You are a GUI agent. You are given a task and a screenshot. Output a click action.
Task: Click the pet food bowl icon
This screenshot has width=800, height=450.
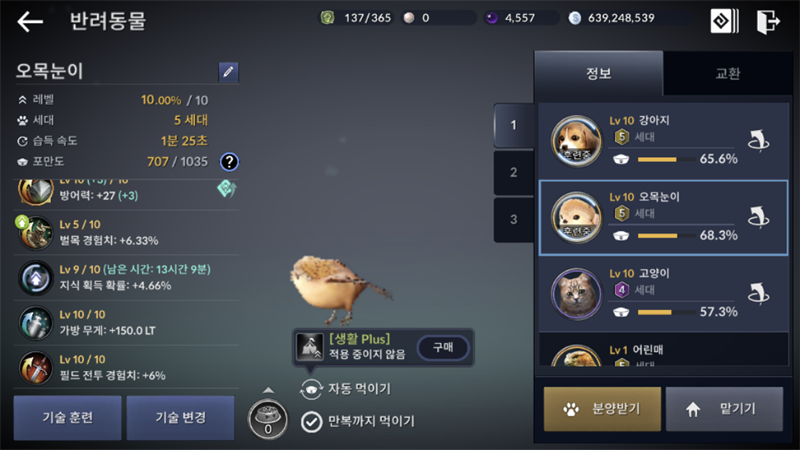point(268,419)
